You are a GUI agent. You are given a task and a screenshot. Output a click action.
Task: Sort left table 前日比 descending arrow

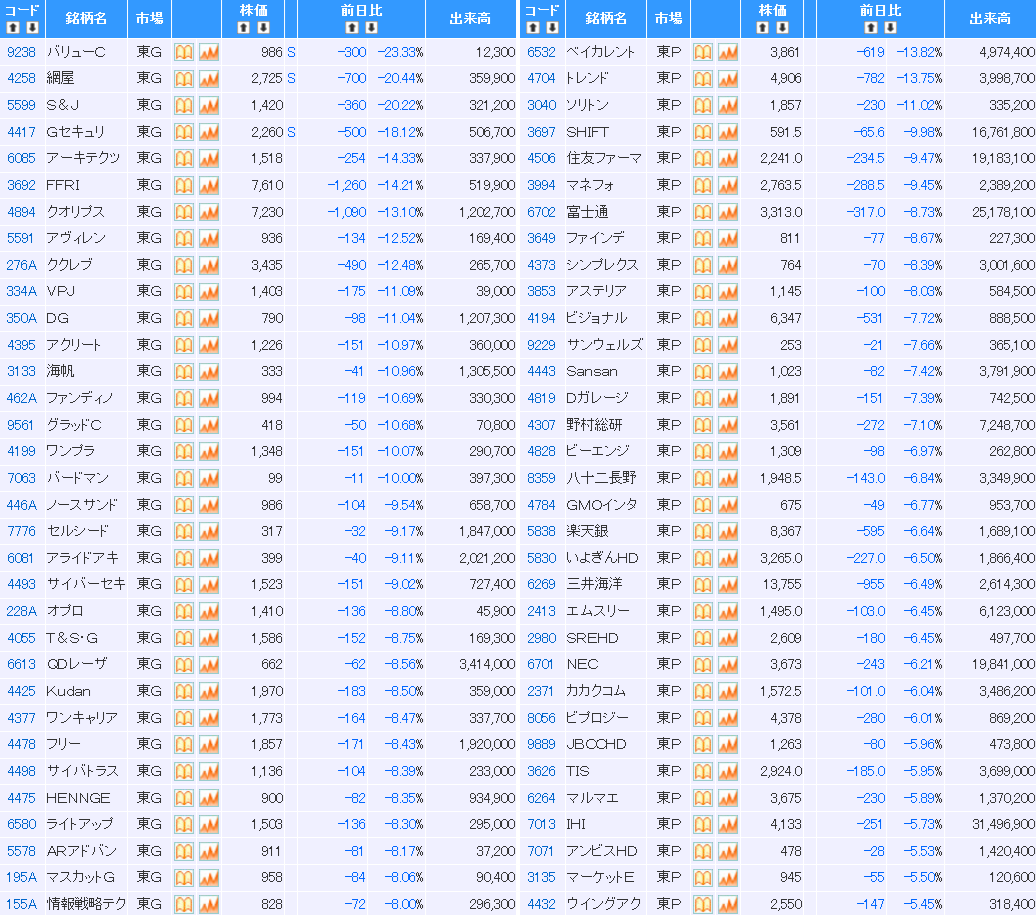[371, 28]
